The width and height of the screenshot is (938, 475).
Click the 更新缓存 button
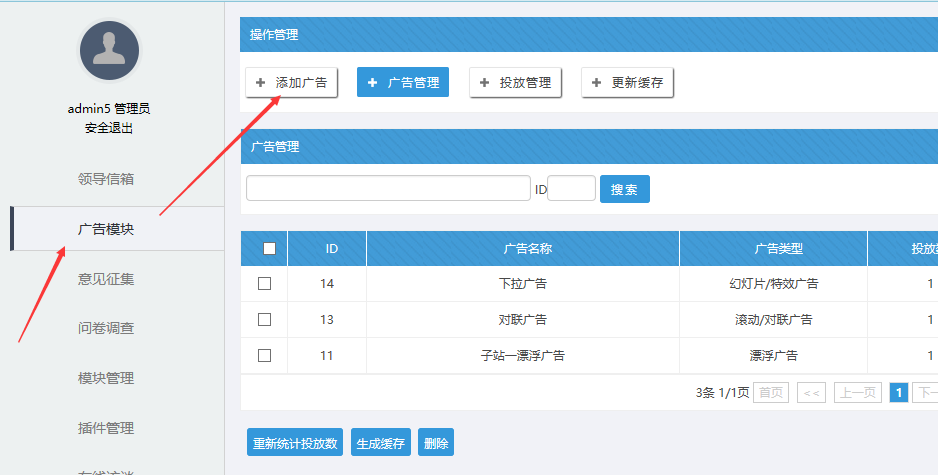coord(627,83)
